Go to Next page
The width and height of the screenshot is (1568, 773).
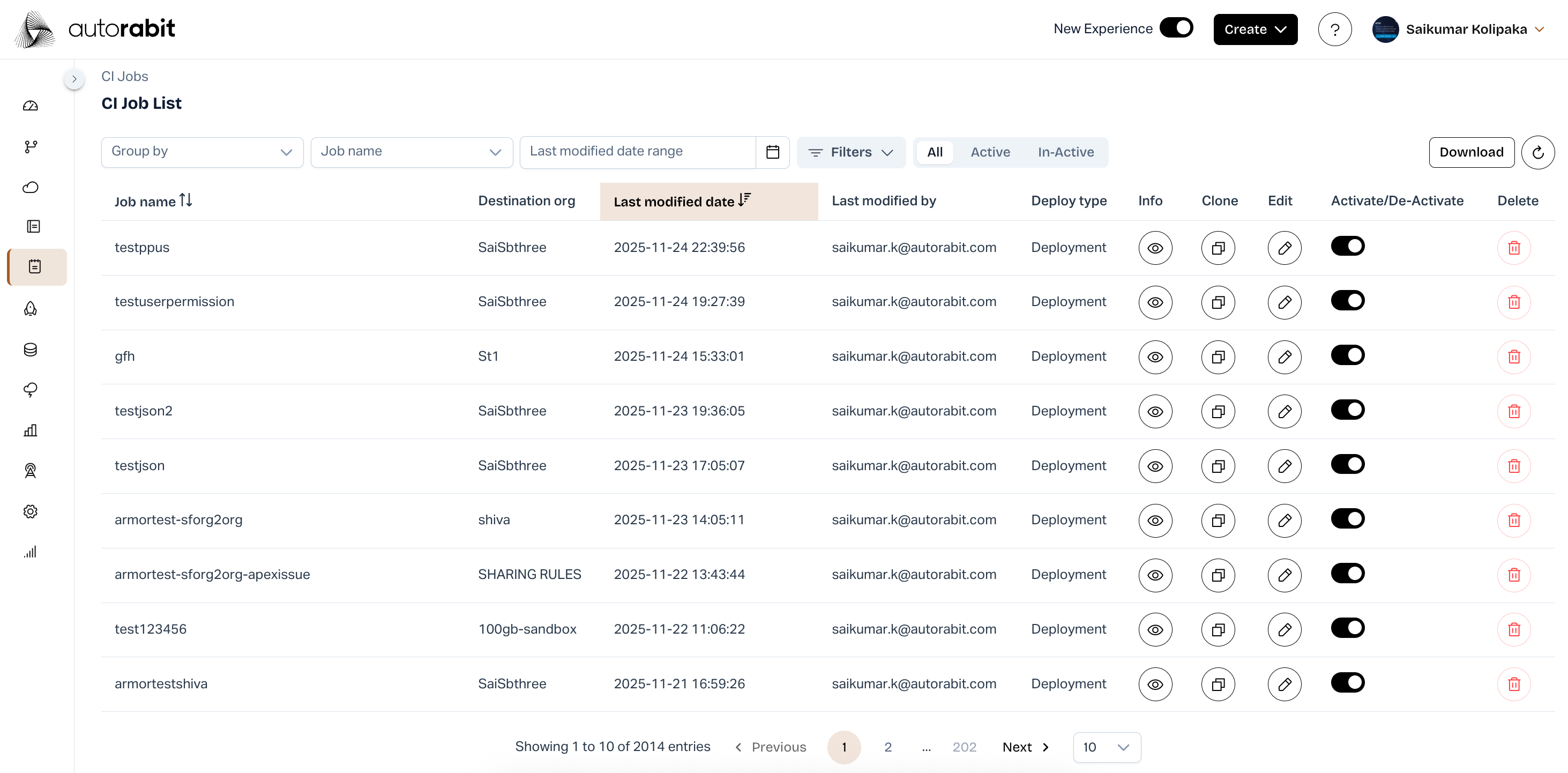[x=1025, y=747]
